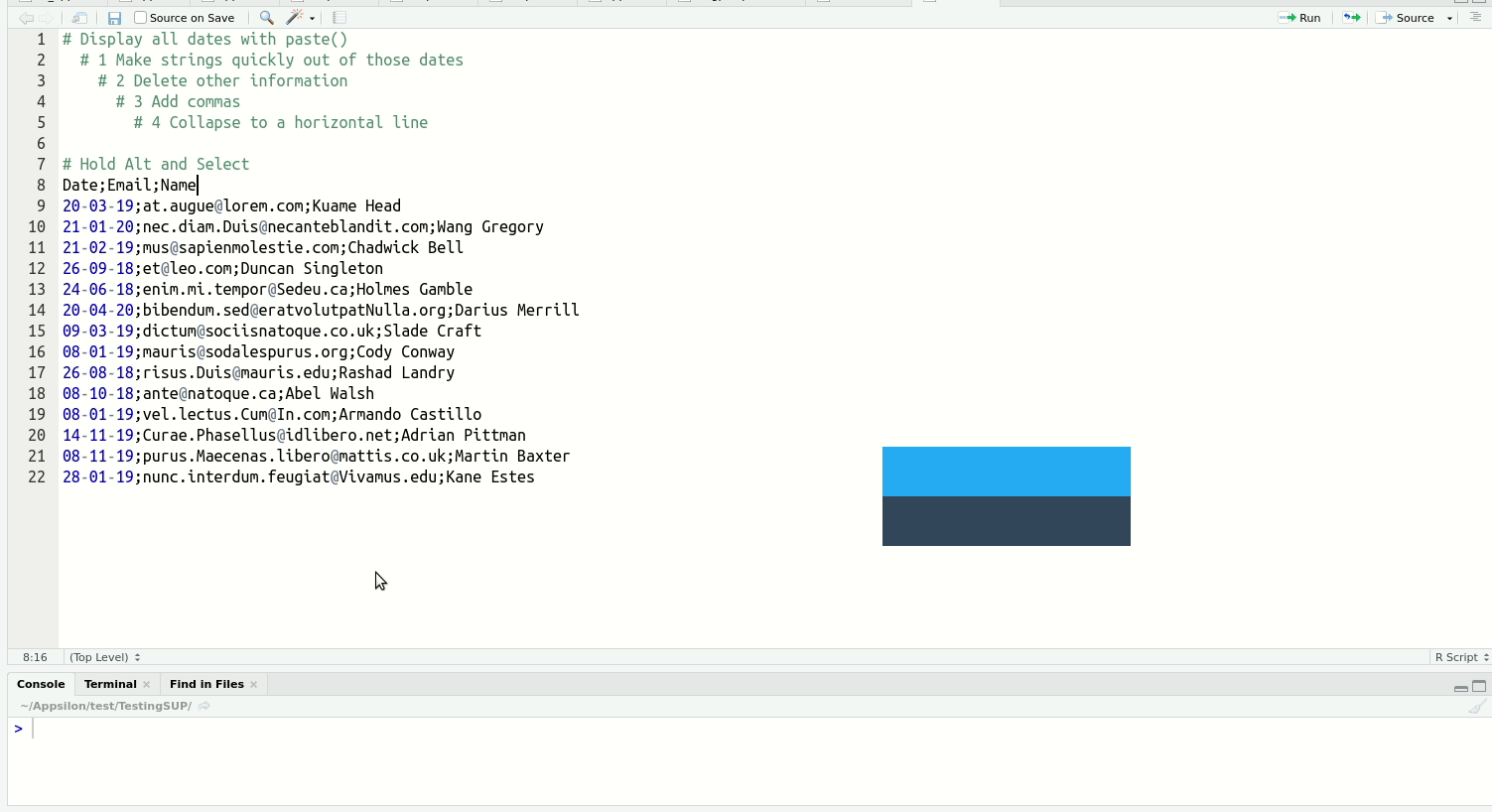
Task: Click the Re-run previous code icon
Action: pyautogui.click(x=1351, y=18)
